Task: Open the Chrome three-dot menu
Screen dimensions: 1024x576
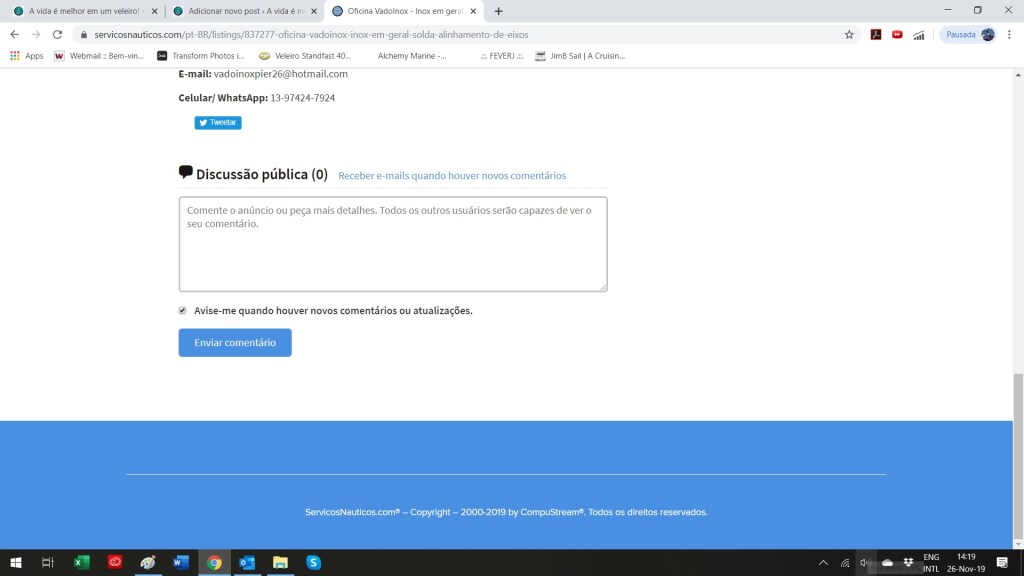Action: (1010, 34)
